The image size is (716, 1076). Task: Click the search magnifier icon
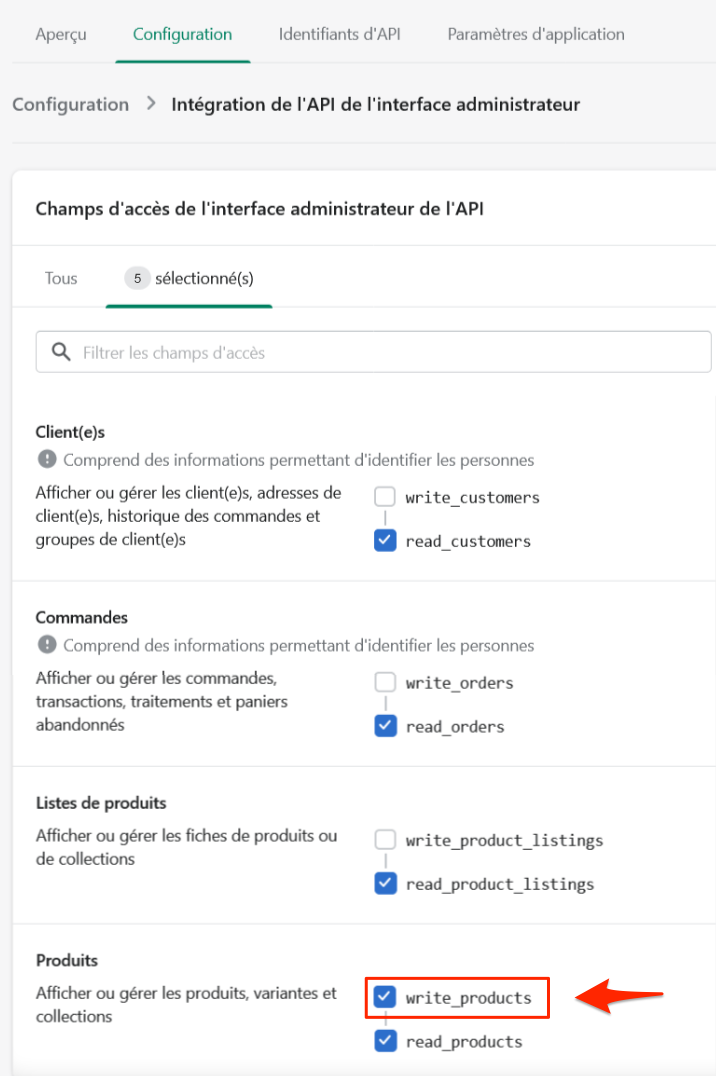[61, 352]
